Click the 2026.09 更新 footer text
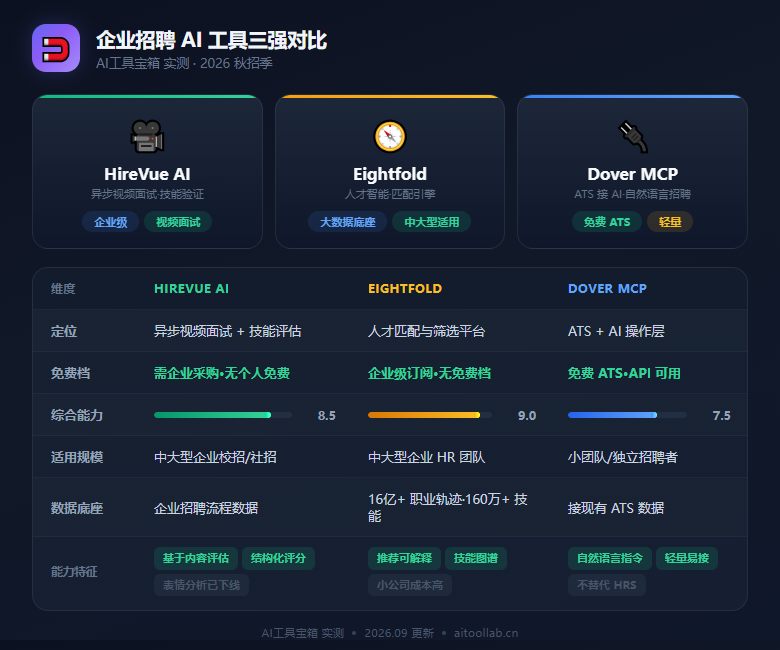 [x=399, y=633]
